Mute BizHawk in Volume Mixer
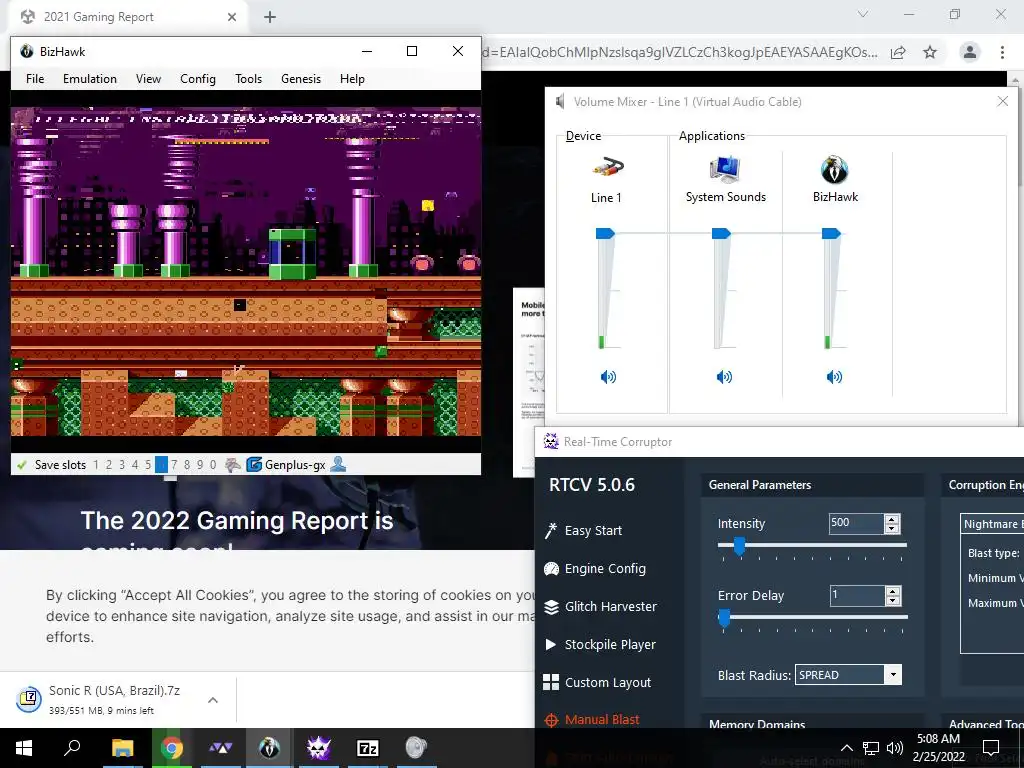 point(834,377)
